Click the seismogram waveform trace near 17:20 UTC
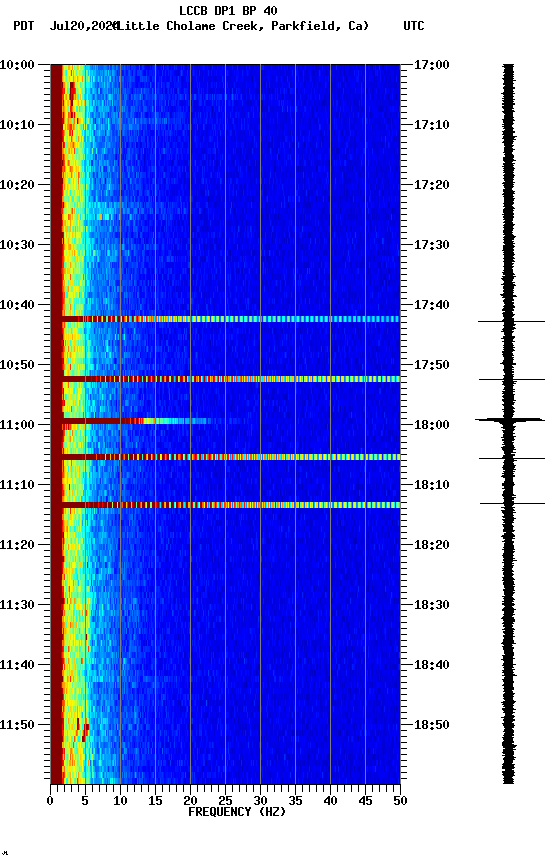The width and height of the screenshot is (552, 864). click(508, 185)
